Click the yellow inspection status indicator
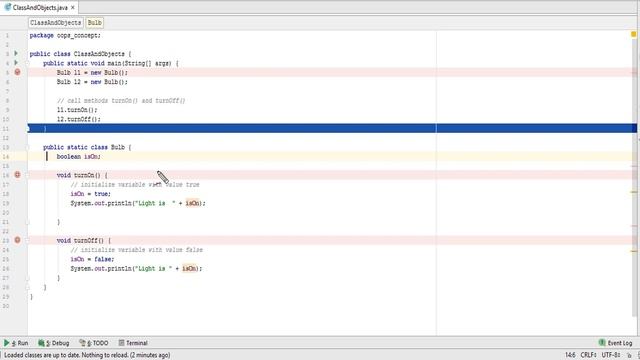This screenshot has width=640, height=360. click(x=633, y=34)
